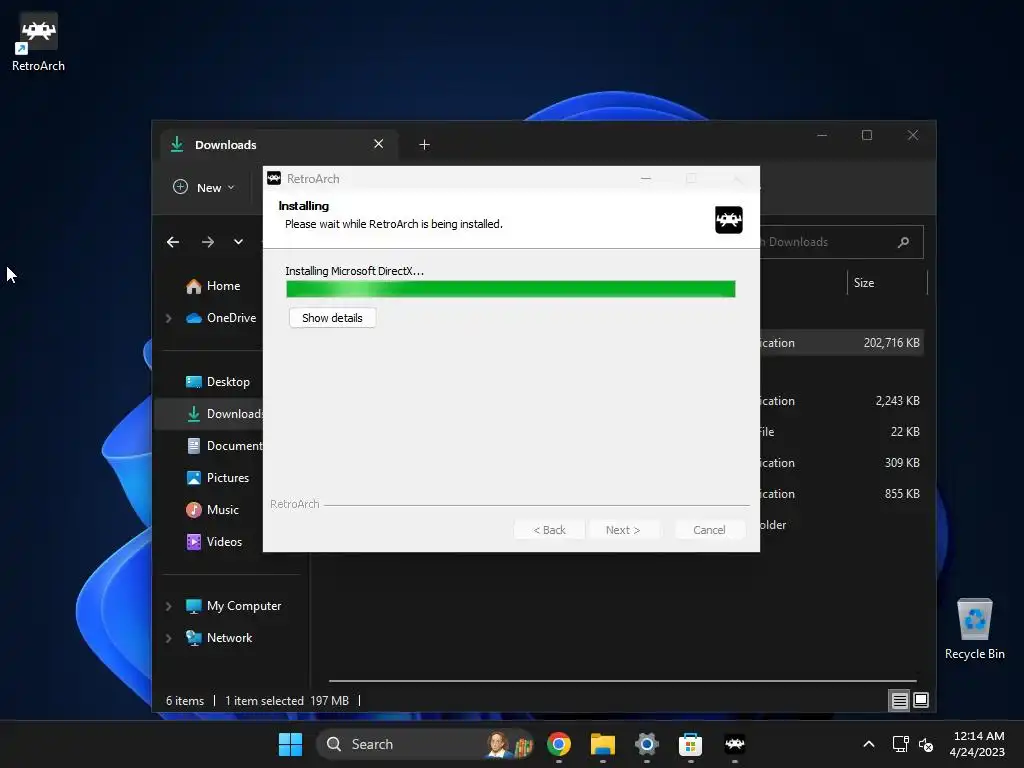
Task: Click the Search Downloads input field
Action: [842, 242]
